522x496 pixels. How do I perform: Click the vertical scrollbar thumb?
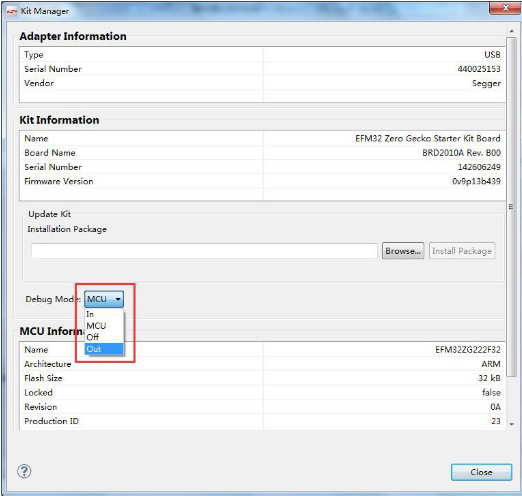point(511,207)
